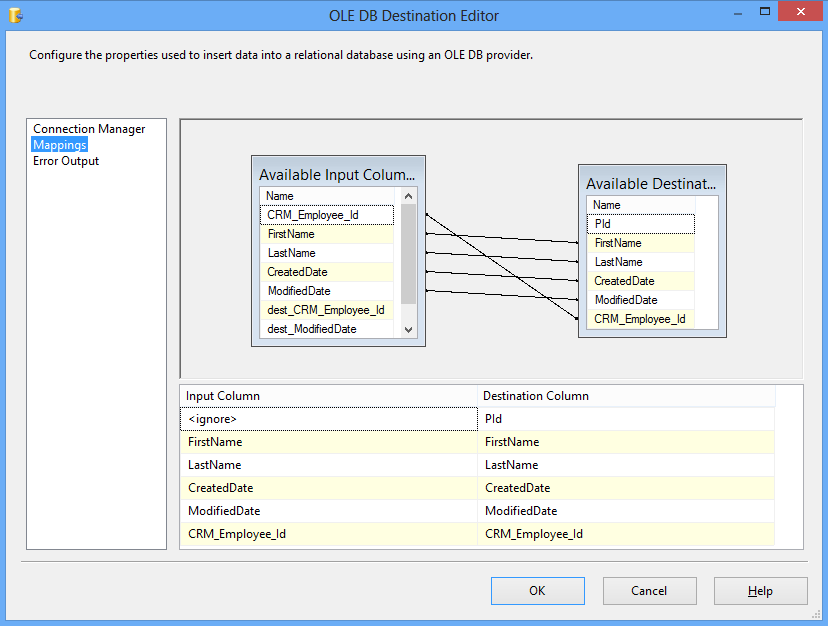
Task: Click FirstName destination column cell in grid
Action: [626, 442]
